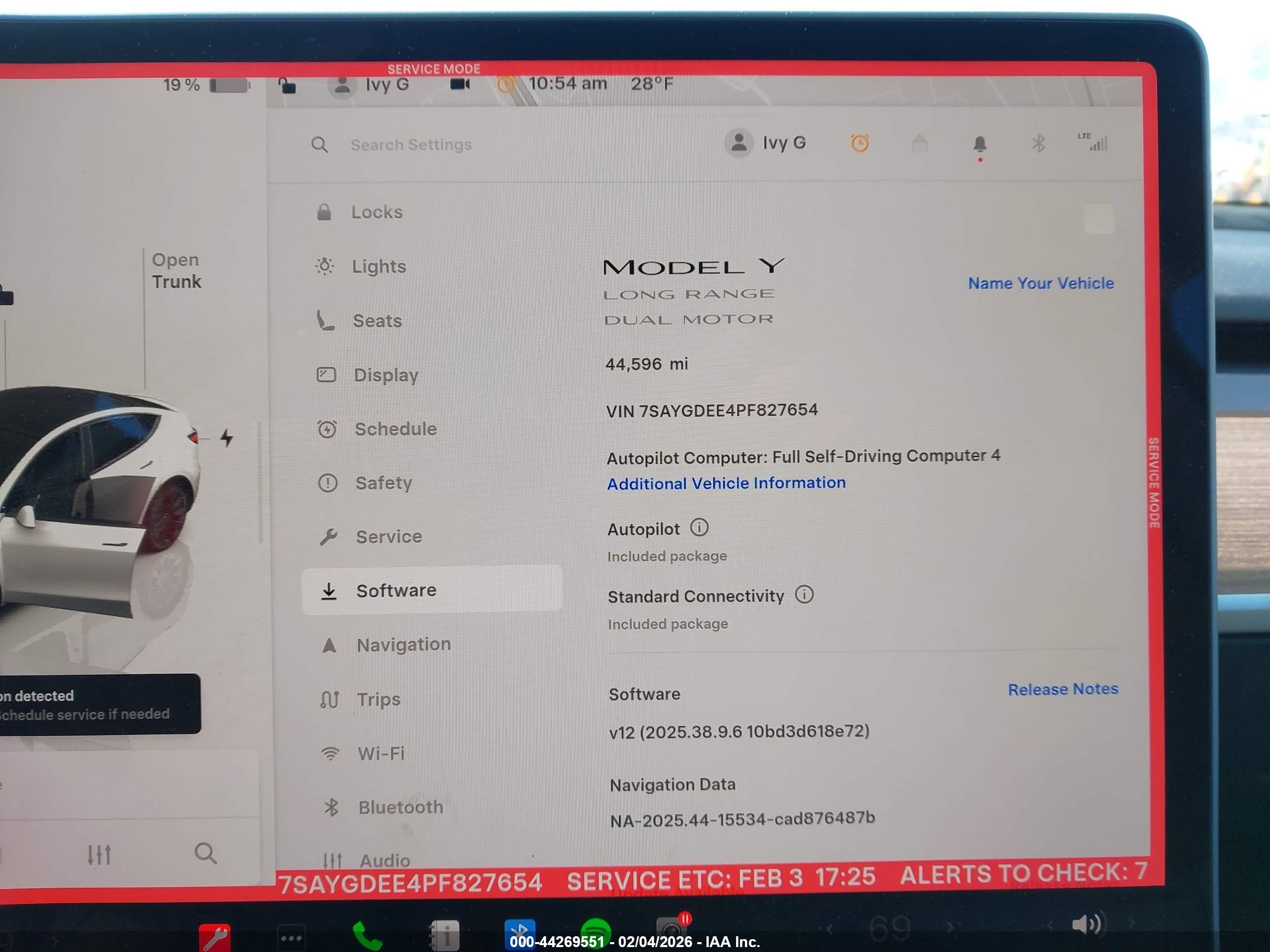Click the ALERTS TO CHECK: 7 banner text
Image resolution: width=1270 pixels, height=952 pixels.
click(1023, 873)
